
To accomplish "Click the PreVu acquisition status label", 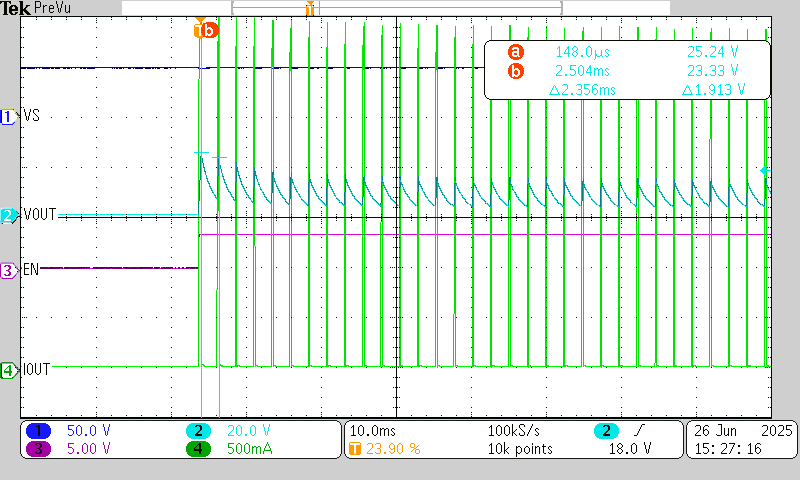I will point(54,8).
